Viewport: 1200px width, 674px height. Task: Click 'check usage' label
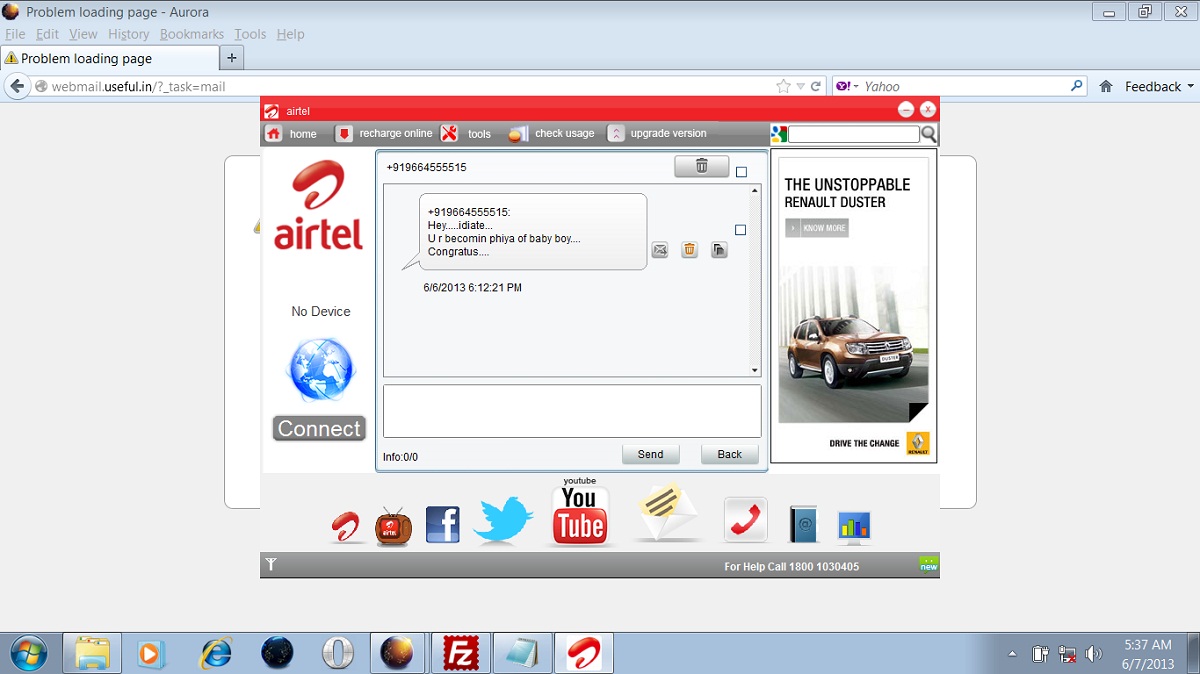[x=564, y=134]
